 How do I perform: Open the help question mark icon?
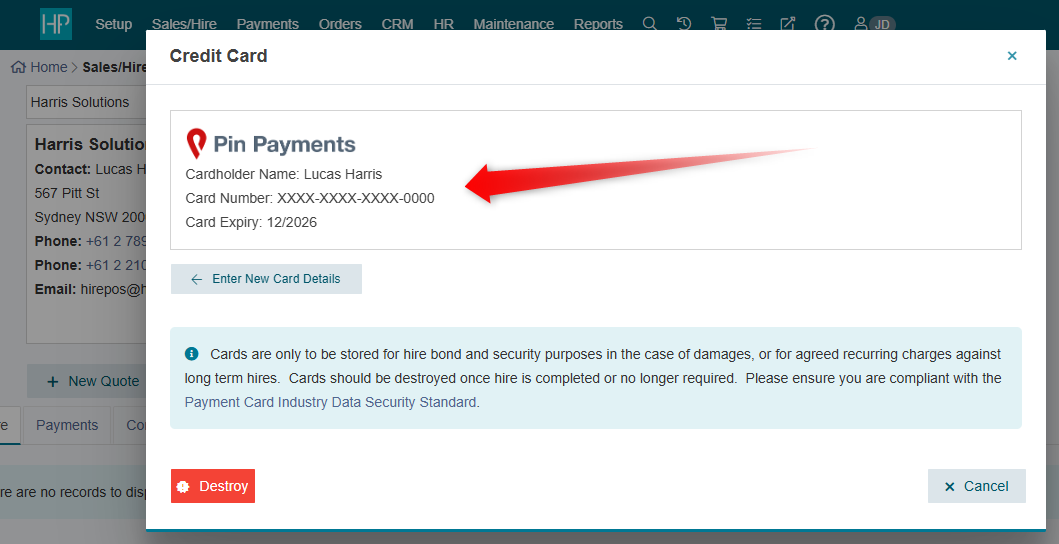coord(825,24)
